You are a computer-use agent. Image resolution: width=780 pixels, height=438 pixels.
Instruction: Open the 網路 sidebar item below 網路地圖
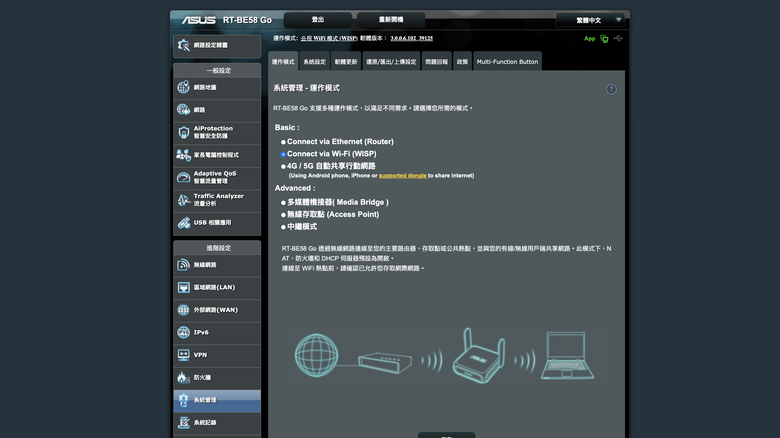tap(217, 110)
